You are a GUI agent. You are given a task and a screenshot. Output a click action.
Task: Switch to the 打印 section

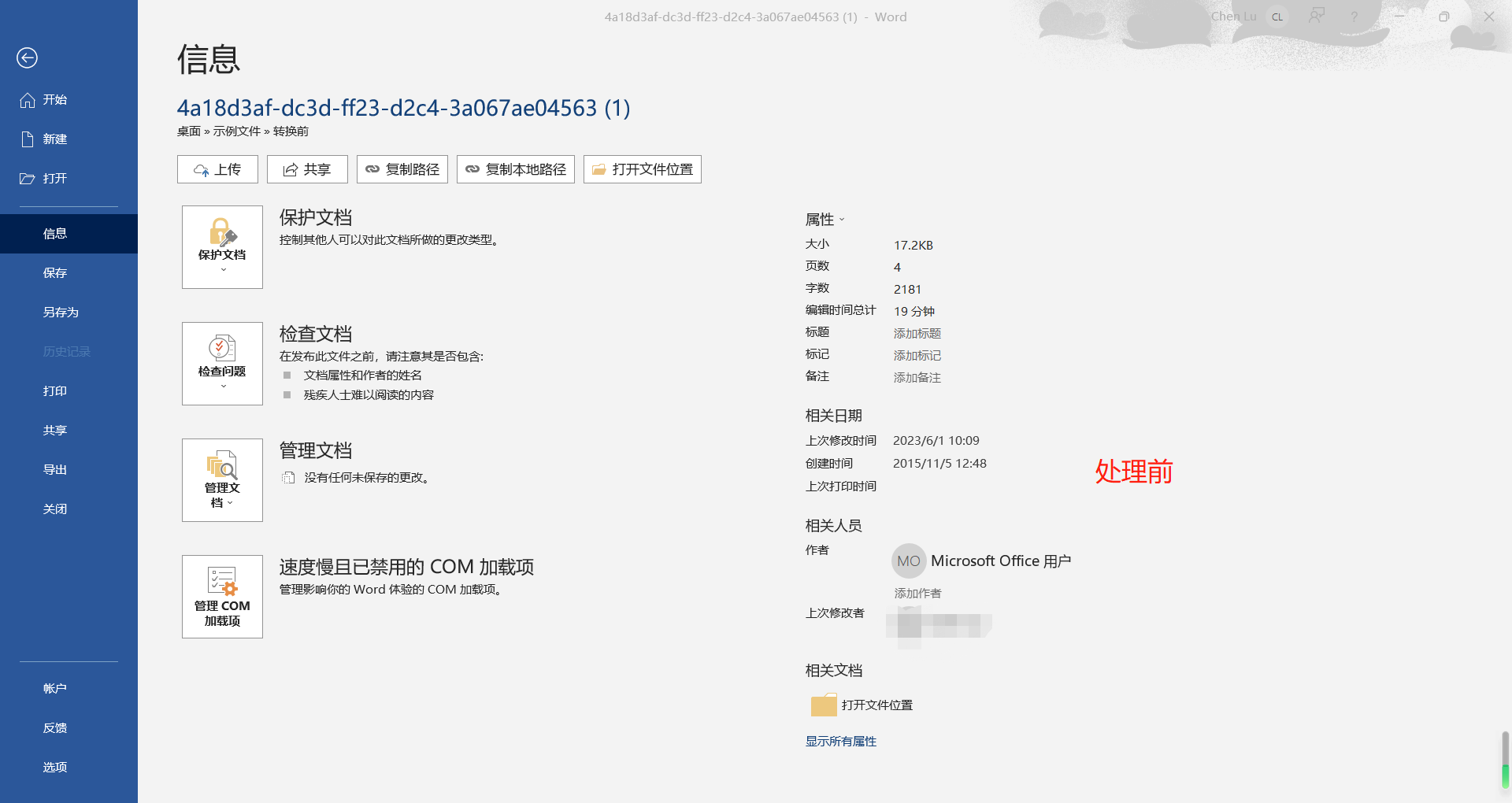[54, 390]
